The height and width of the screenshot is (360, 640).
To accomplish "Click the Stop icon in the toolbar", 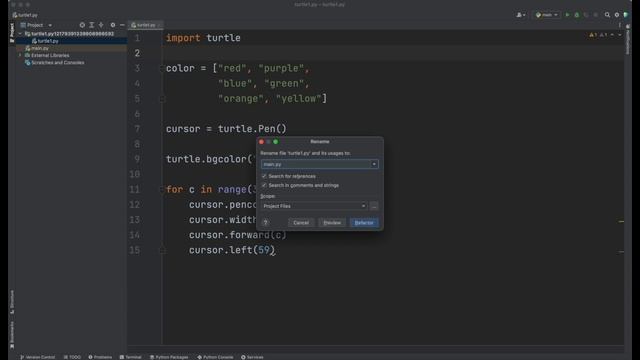I will point(596,15).
